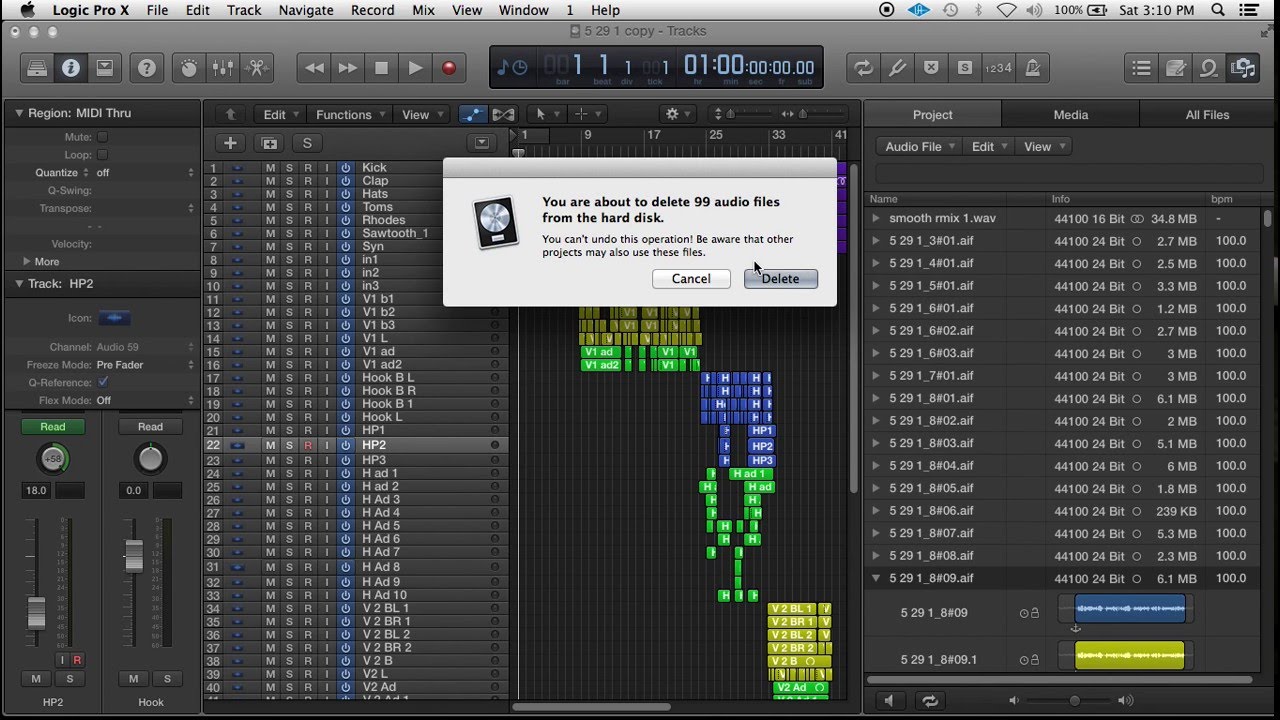This screenshot has height=720, width=1280.
Task: Collapse the 5 29 1_8#09.aif file
Action: click(x=876, y=578)
